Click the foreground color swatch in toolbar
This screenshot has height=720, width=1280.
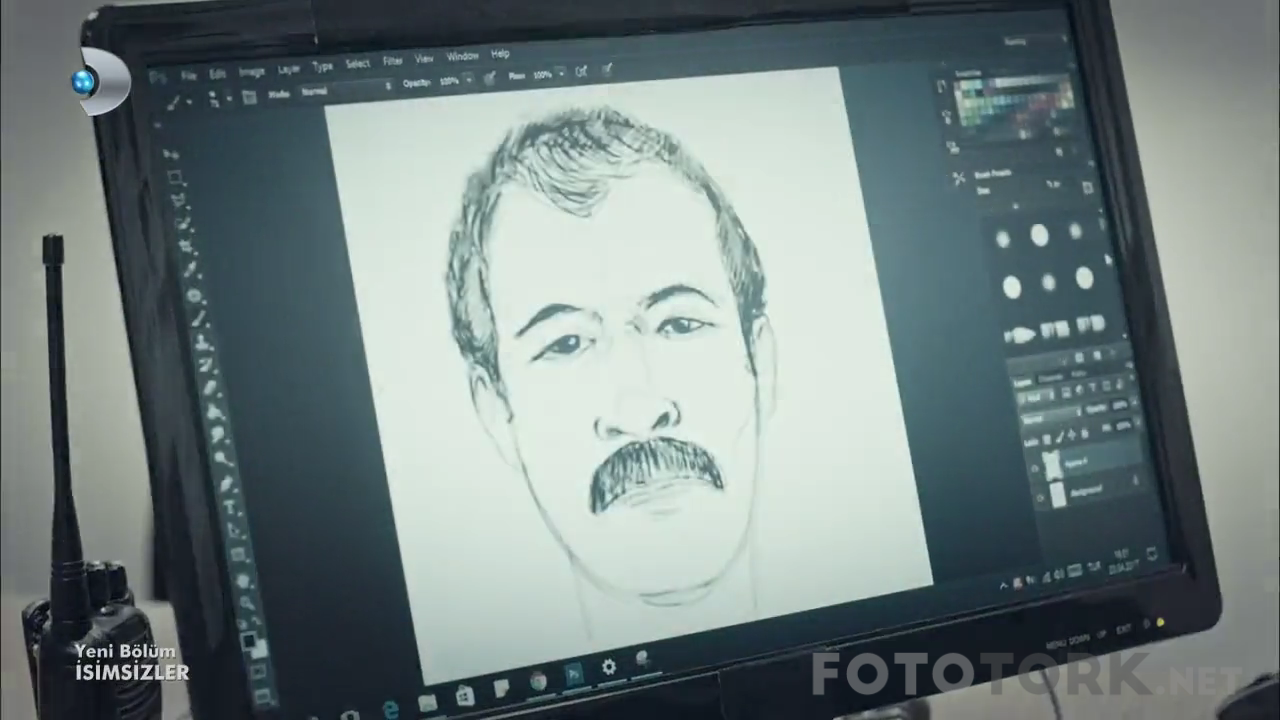point(249,641)
